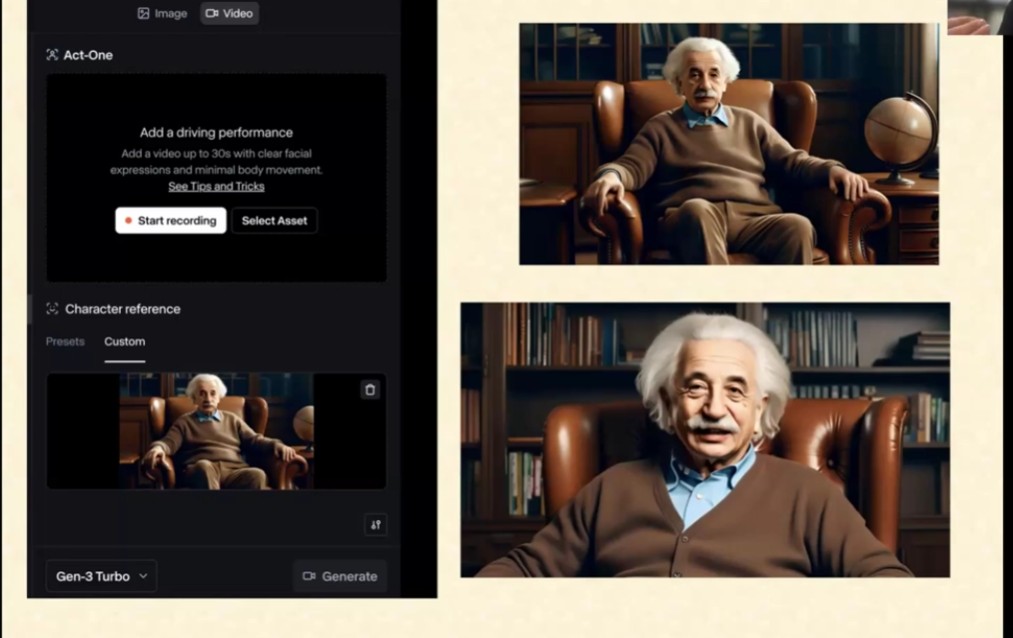Switch to the Image tab
This screenshot has height=638, width=1013.
[162, 13]
